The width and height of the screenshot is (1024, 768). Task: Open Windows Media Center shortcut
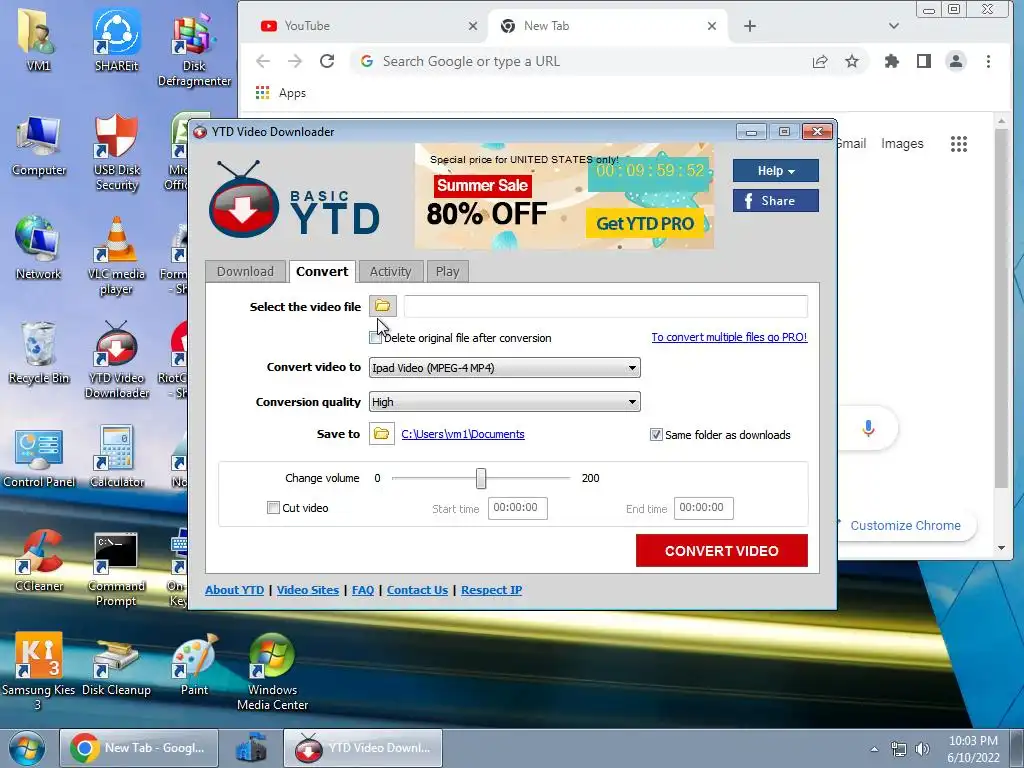pyautogui.click(x=272, y=671)
